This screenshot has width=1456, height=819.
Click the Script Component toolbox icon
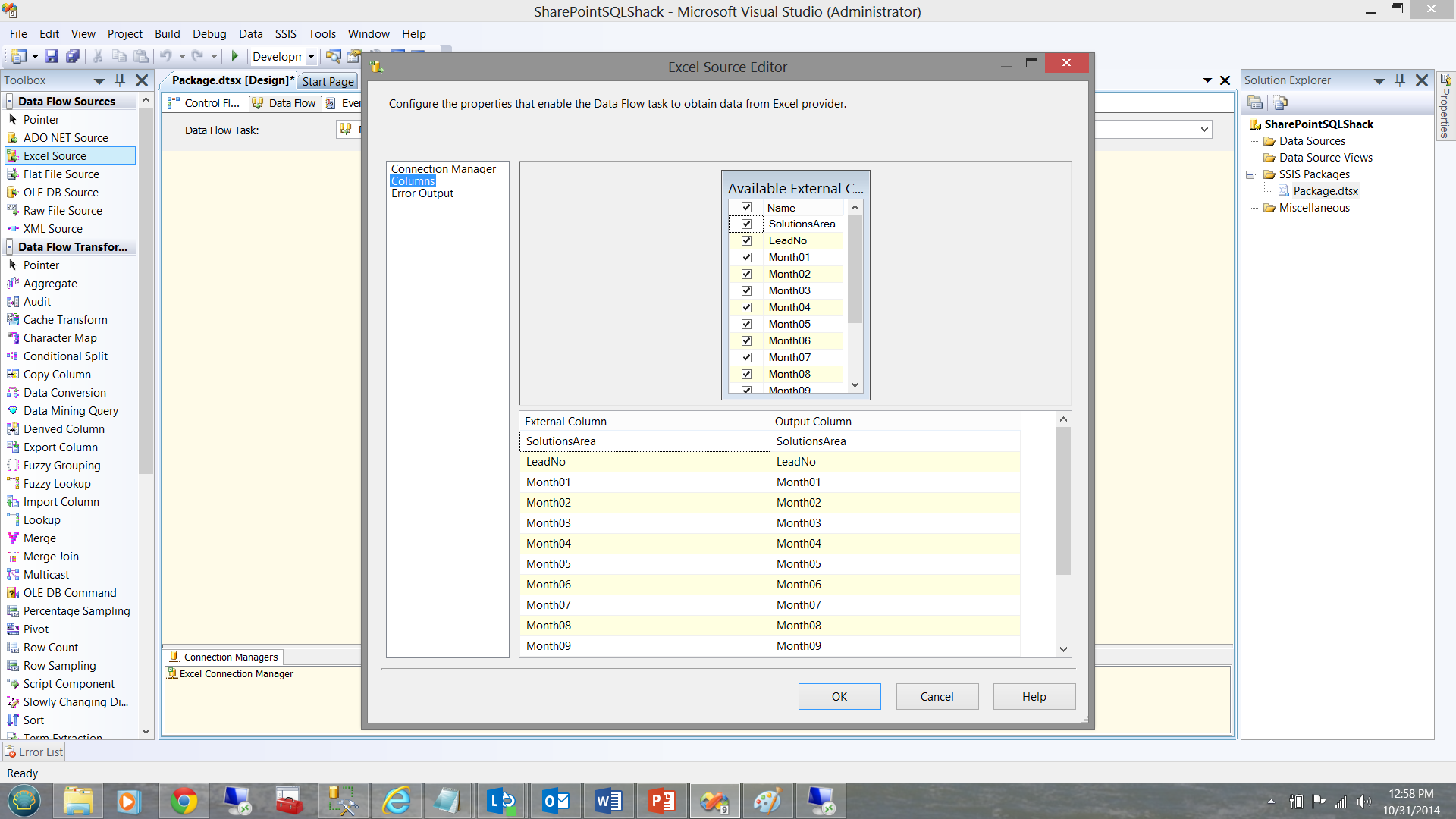(13, 684)
